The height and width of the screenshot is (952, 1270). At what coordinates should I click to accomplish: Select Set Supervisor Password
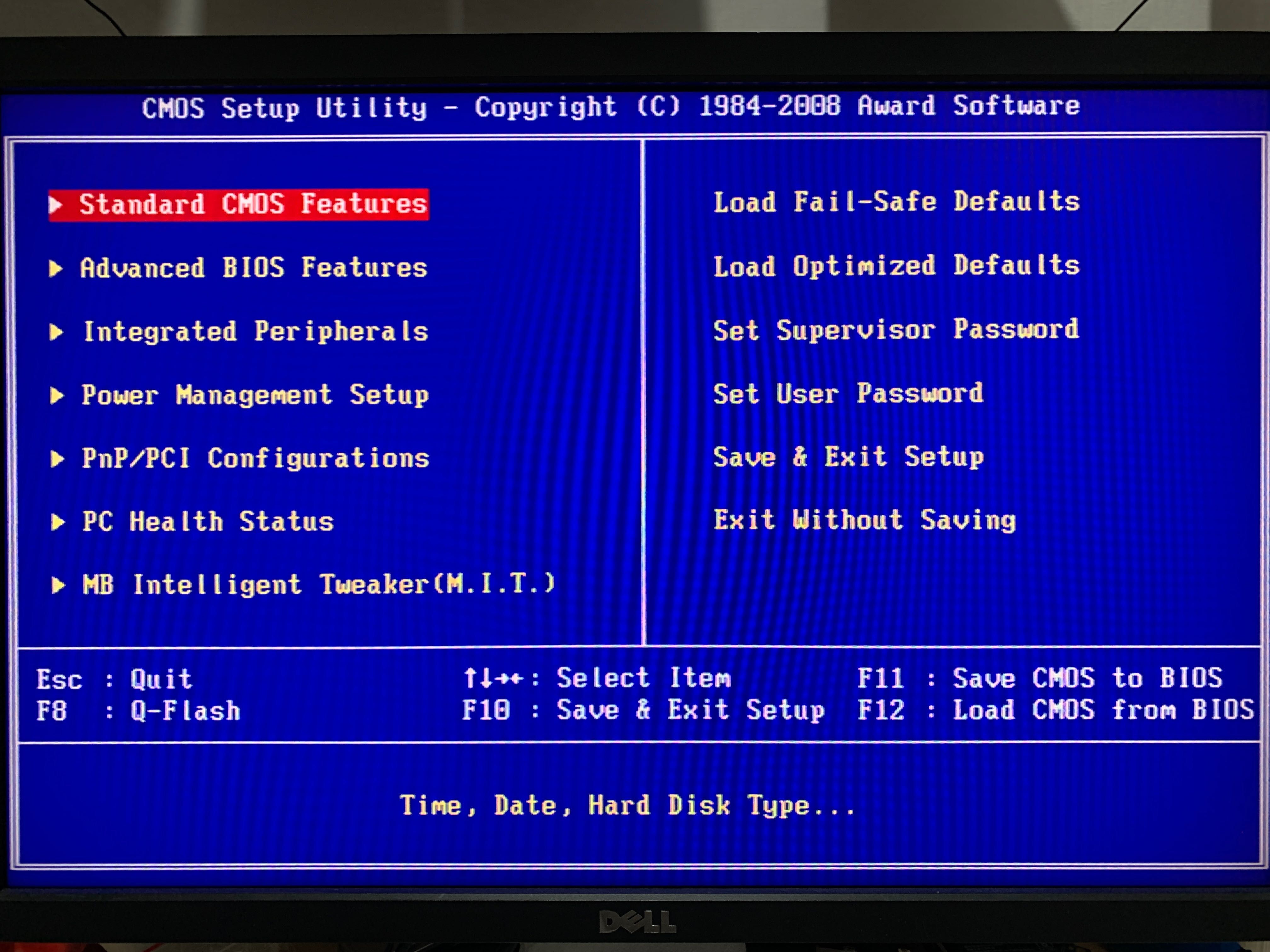point(896,330)
